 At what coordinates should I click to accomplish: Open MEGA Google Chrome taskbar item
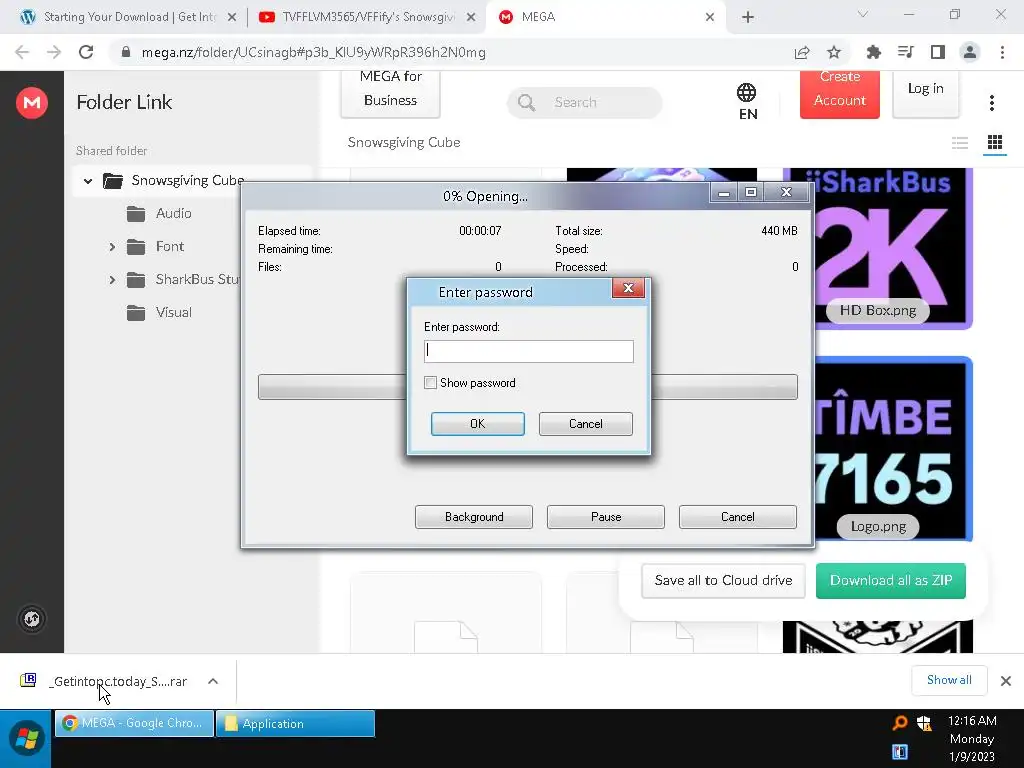click(135, 723)
